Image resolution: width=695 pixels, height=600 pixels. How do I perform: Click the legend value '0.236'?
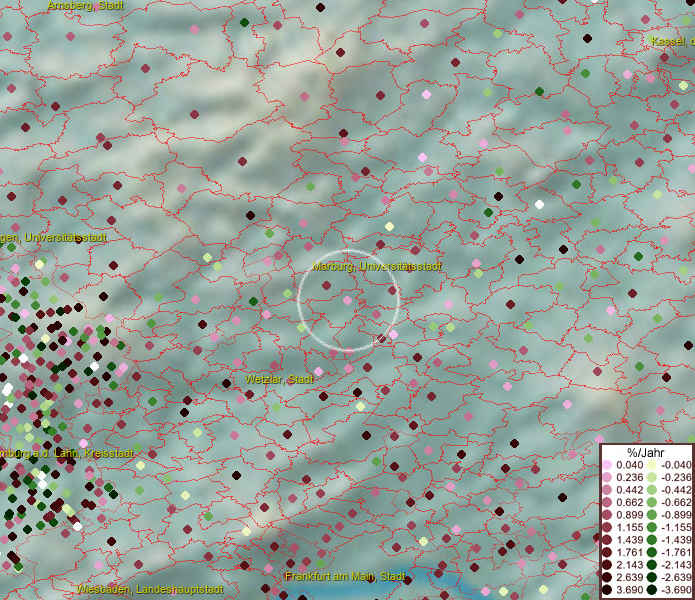[629, 477]
